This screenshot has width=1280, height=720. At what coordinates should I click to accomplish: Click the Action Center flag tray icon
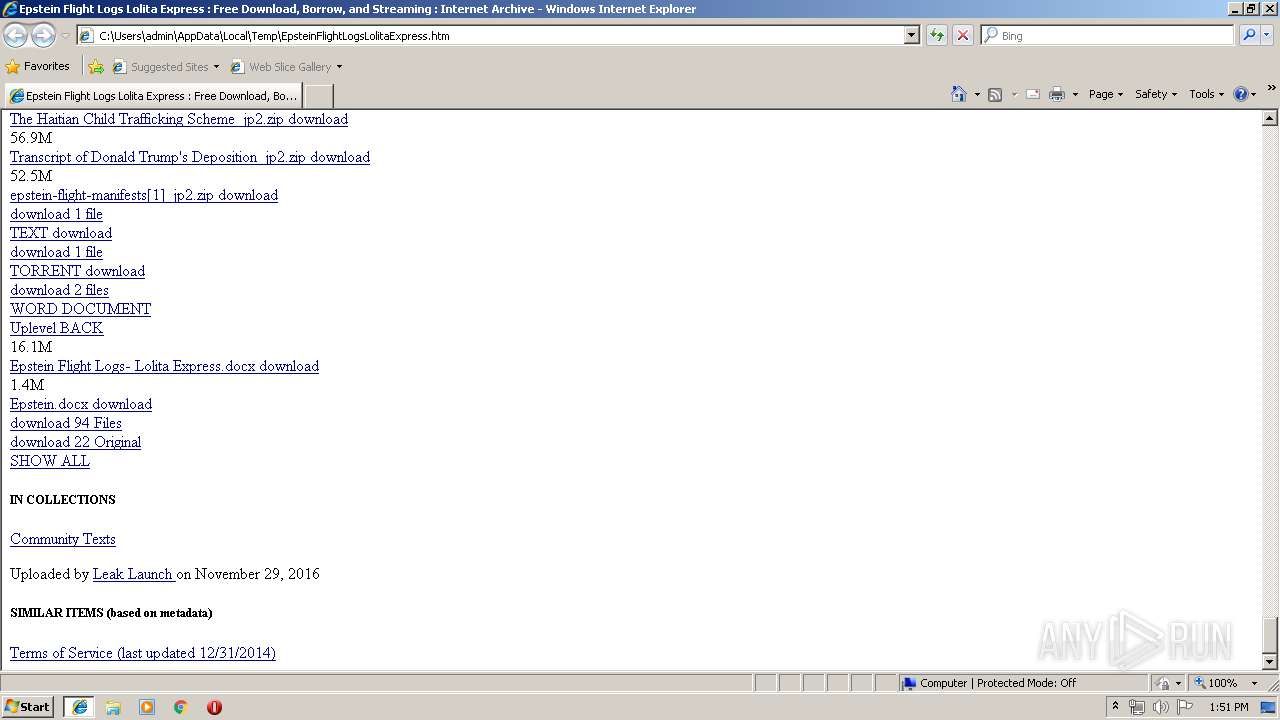[1185, 707]
